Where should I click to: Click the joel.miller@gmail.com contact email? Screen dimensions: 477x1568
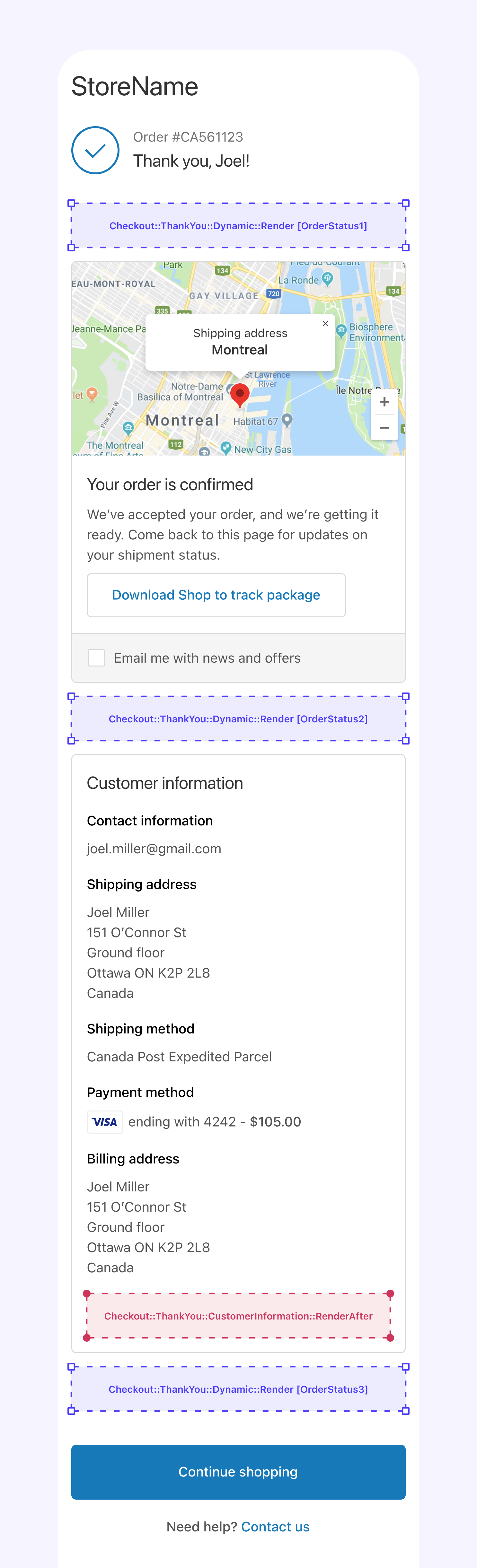pyautogui.click(x=154, y=849)
